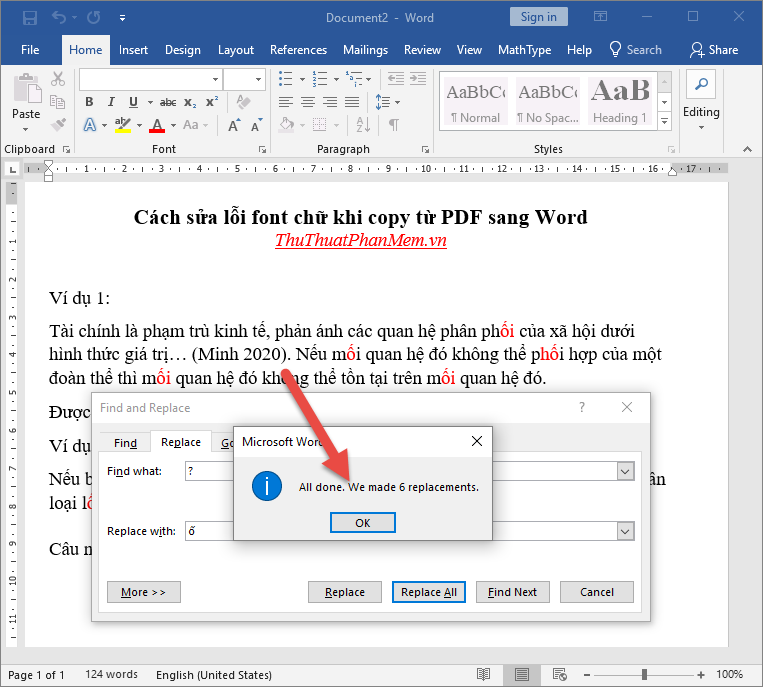
Task: Apply red font color
Action: pyautogui.click(x=157, y=125)
